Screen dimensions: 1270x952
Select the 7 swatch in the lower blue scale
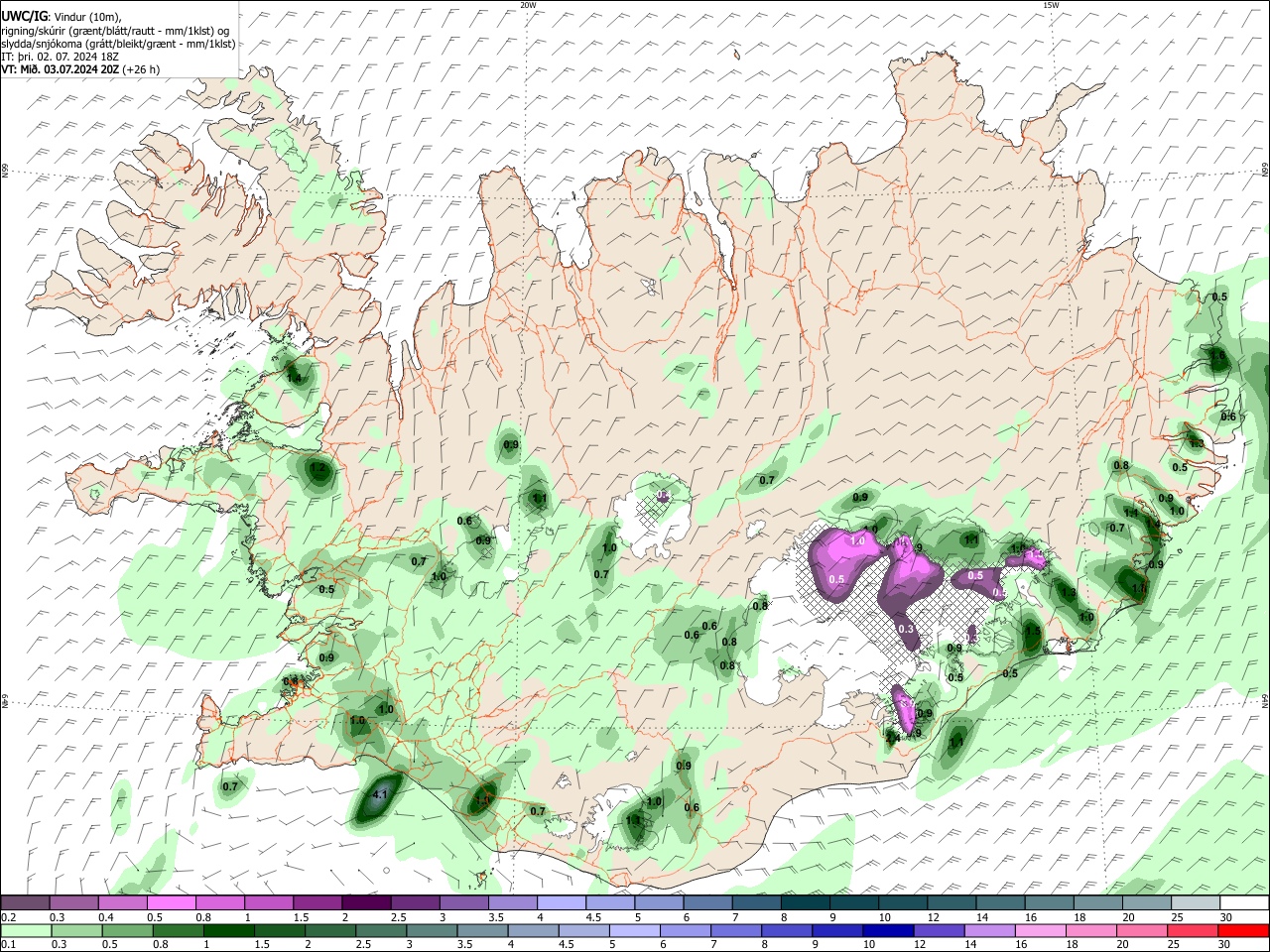(x=736, y=930)
